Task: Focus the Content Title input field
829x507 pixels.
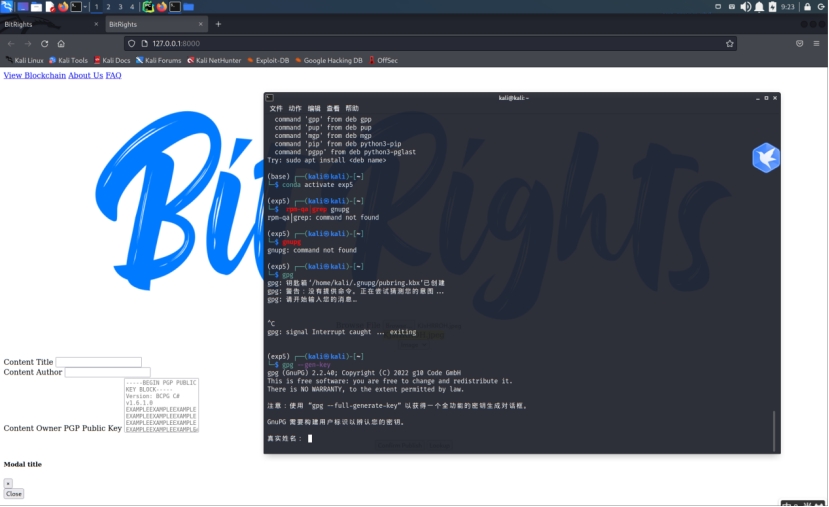Action: click(x=98, y=362)
